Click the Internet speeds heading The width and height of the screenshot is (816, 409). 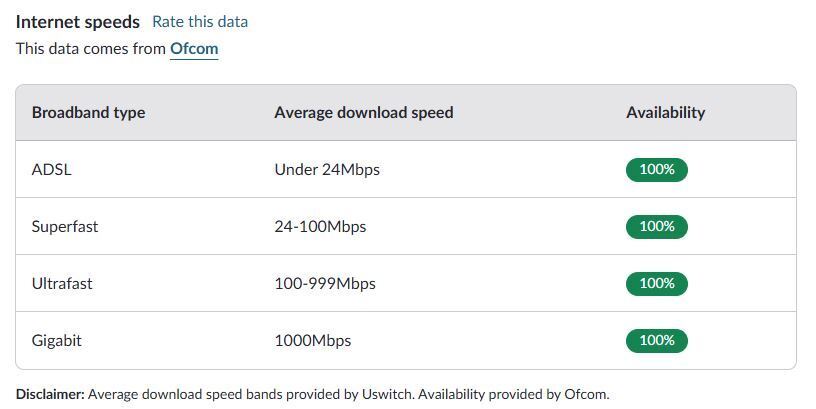[x=78, y=21]
